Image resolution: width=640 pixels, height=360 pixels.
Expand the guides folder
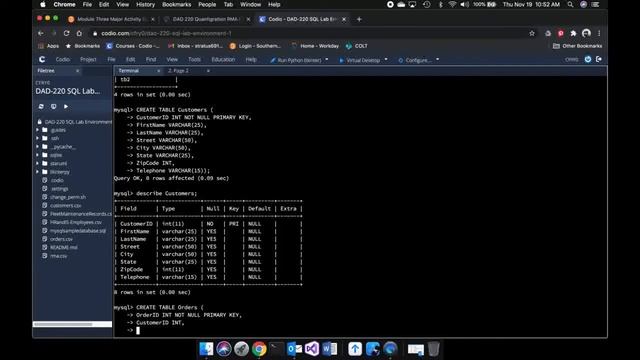coord(38,130)
